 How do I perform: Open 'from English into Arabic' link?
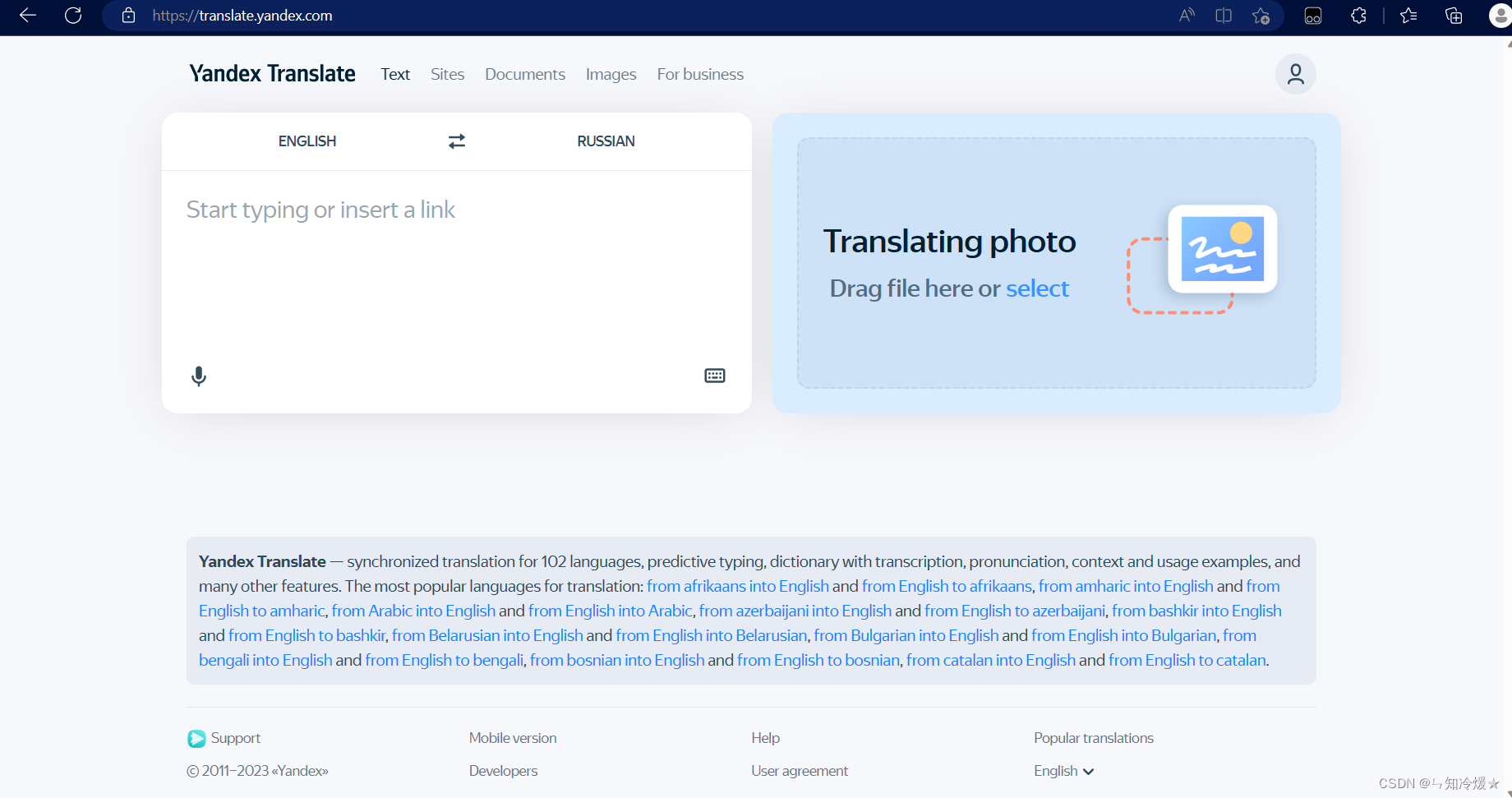pos(611,611)
